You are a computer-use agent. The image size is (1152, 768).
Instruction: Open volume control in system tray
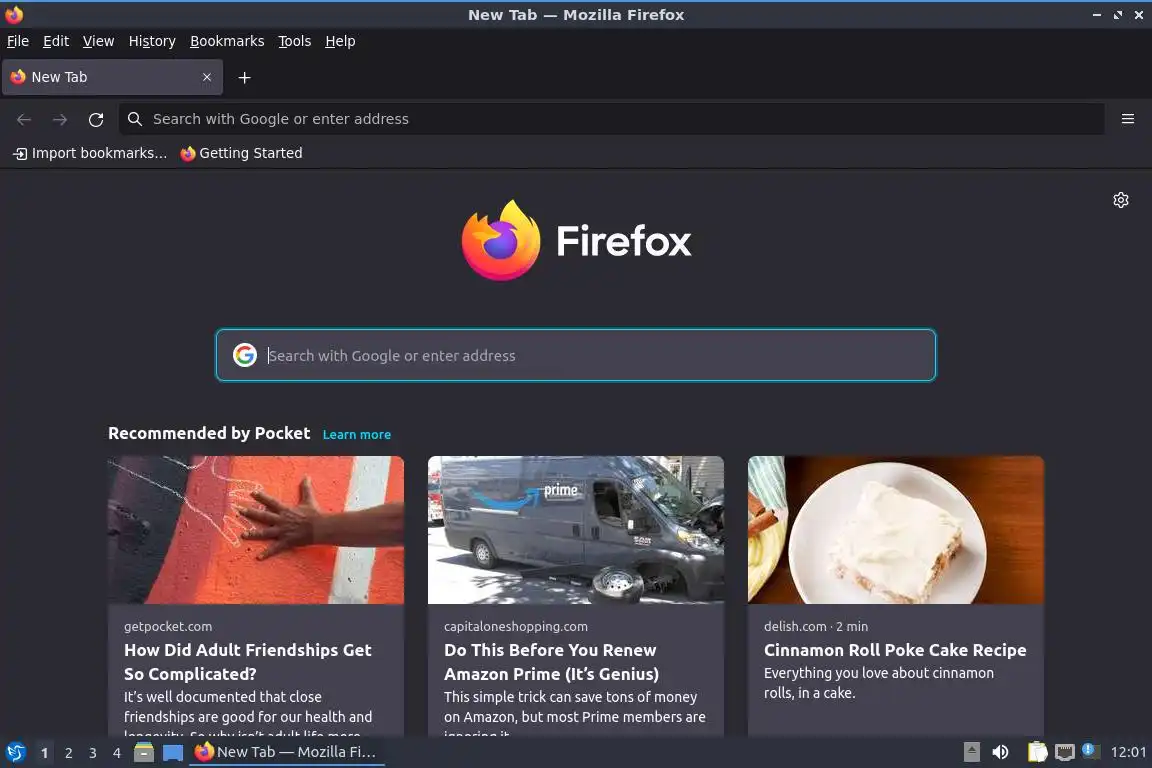1000,752
